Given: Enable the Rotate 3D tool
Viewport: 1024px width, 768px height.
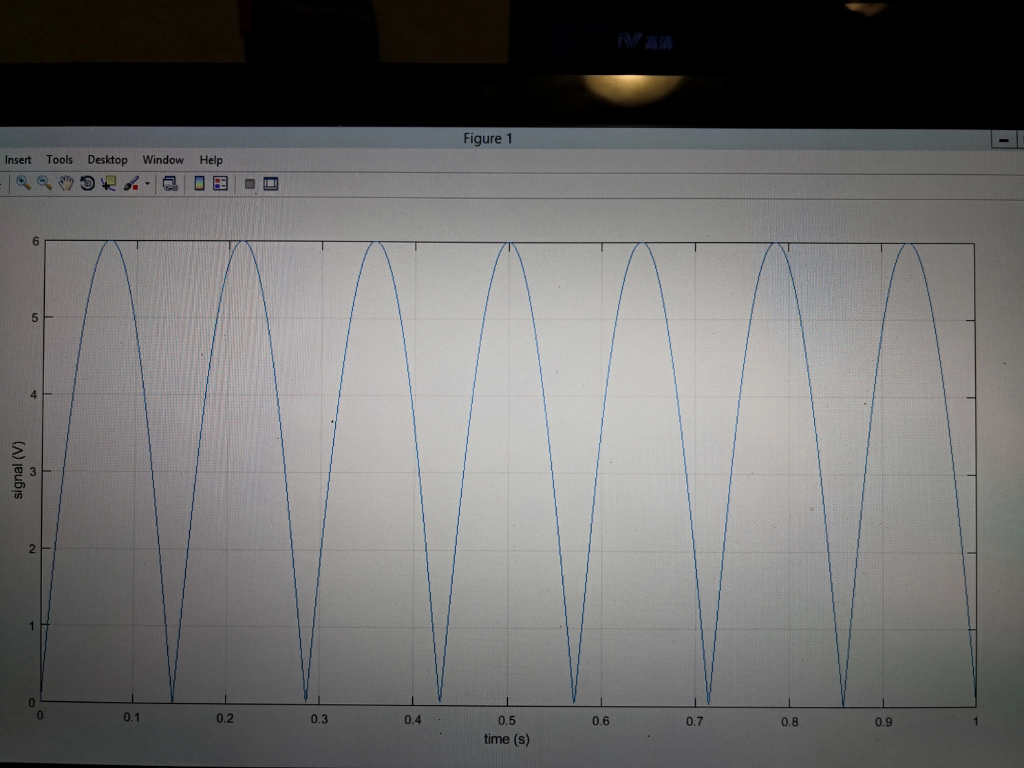Looking at the screenshot, I should [87, 183].
